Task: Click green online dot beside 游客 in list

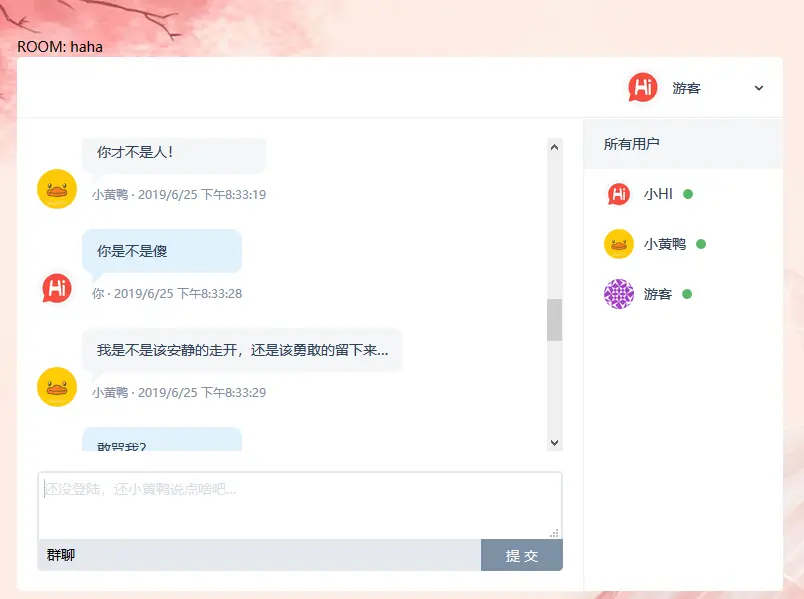Action: pos(687,294)
